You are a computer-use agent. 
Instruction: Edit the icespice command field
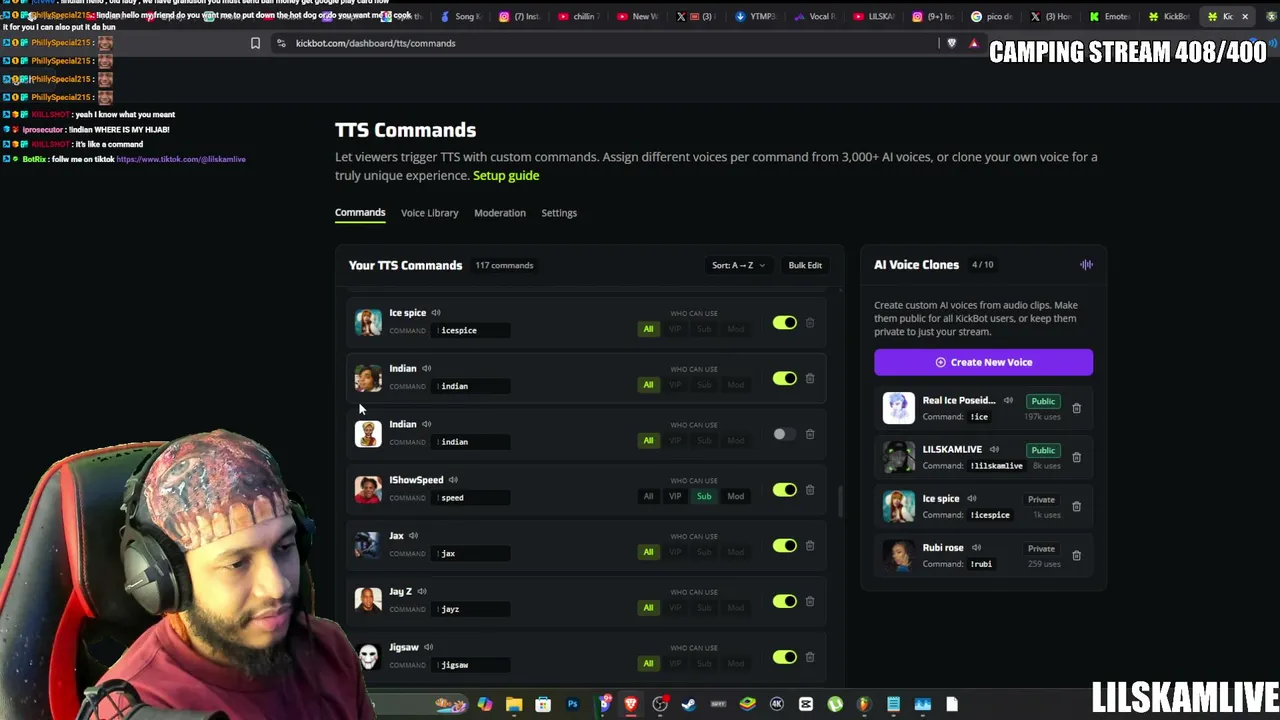click(472, 331)
